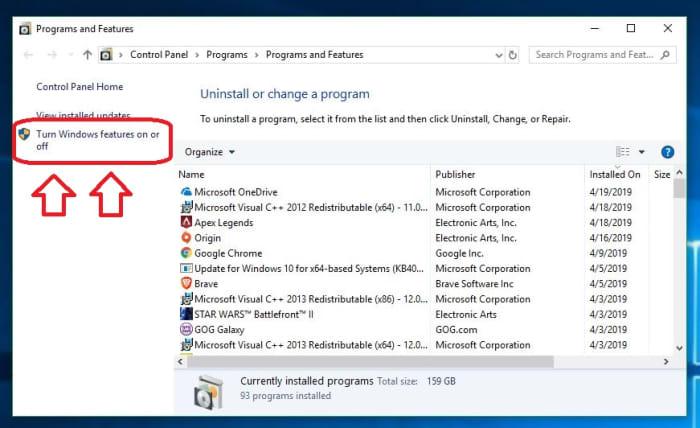Select the GOG Galaxy entry name
Image resolution: width=700 pixels, height=428 pixels.
219,330
